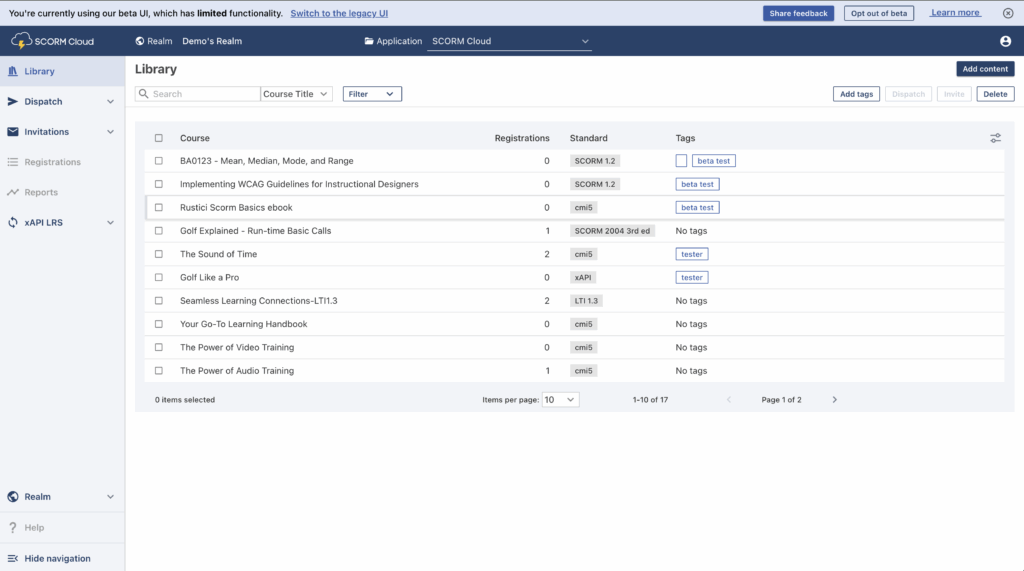Viewport: 1024px width, 571px height.
Task: Open The Sound of Time course
Action: [x=219, y=254]
